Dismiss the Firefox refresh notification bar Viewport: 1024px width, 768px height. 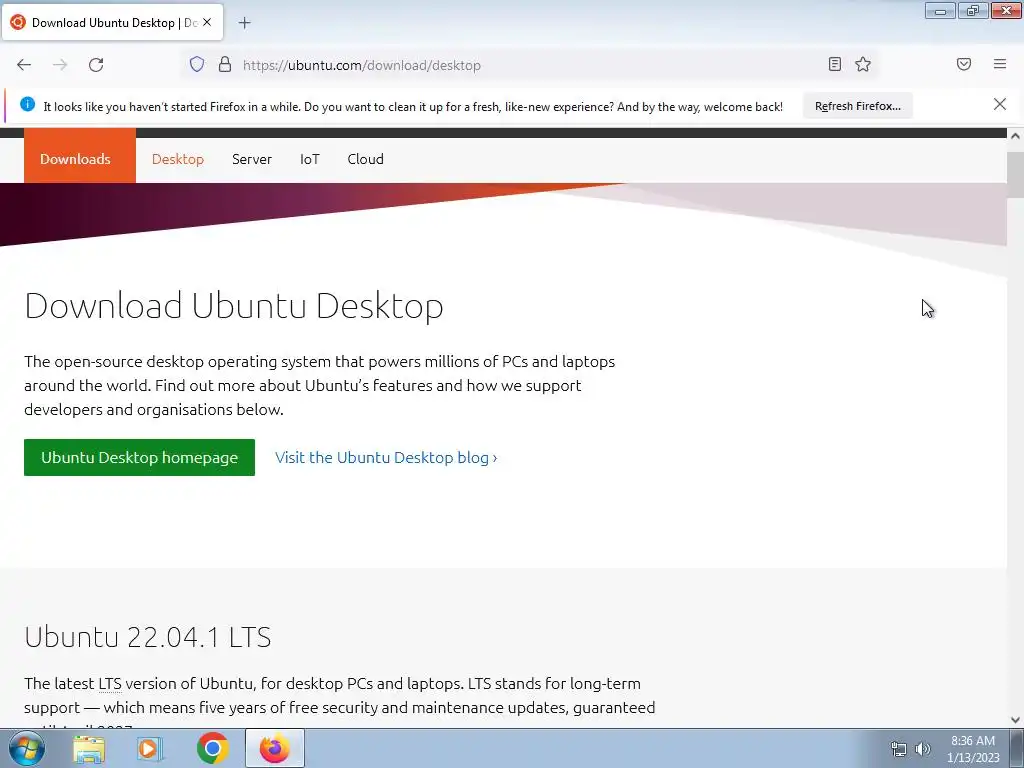1000,104
